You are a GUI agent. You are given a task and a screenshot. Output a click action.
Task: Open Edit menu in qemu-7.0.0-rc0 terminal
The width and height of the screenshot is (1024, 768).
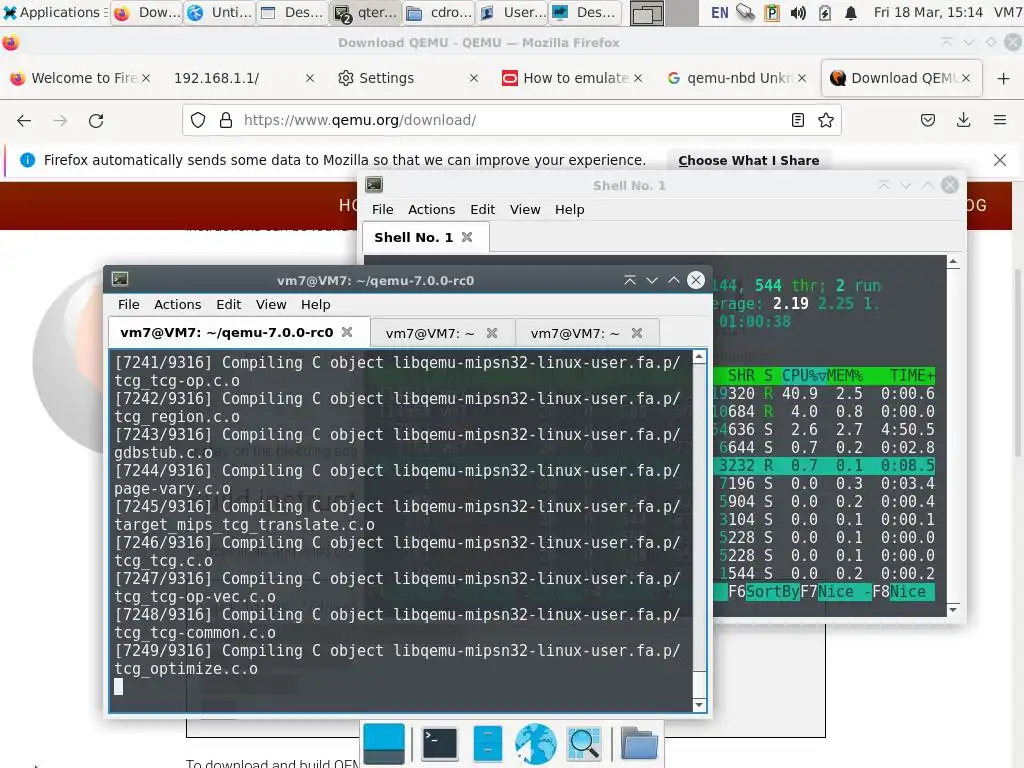(229, 305)
